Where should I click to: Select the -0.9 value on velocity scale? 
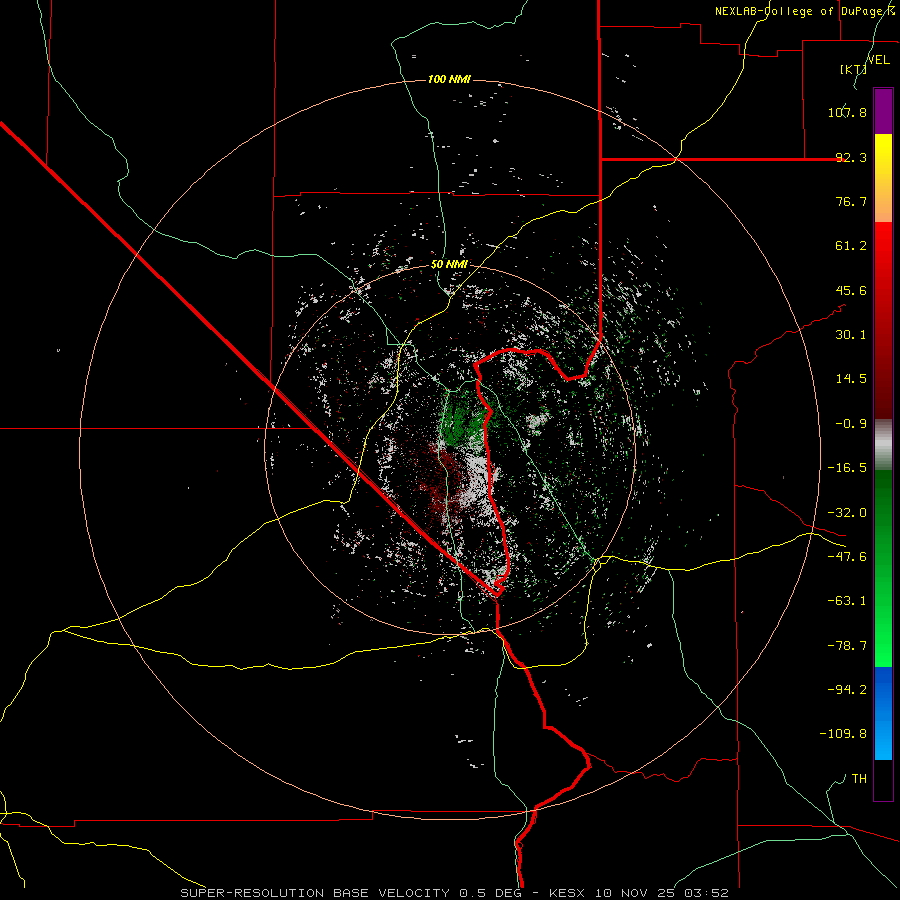pos(851,424)
